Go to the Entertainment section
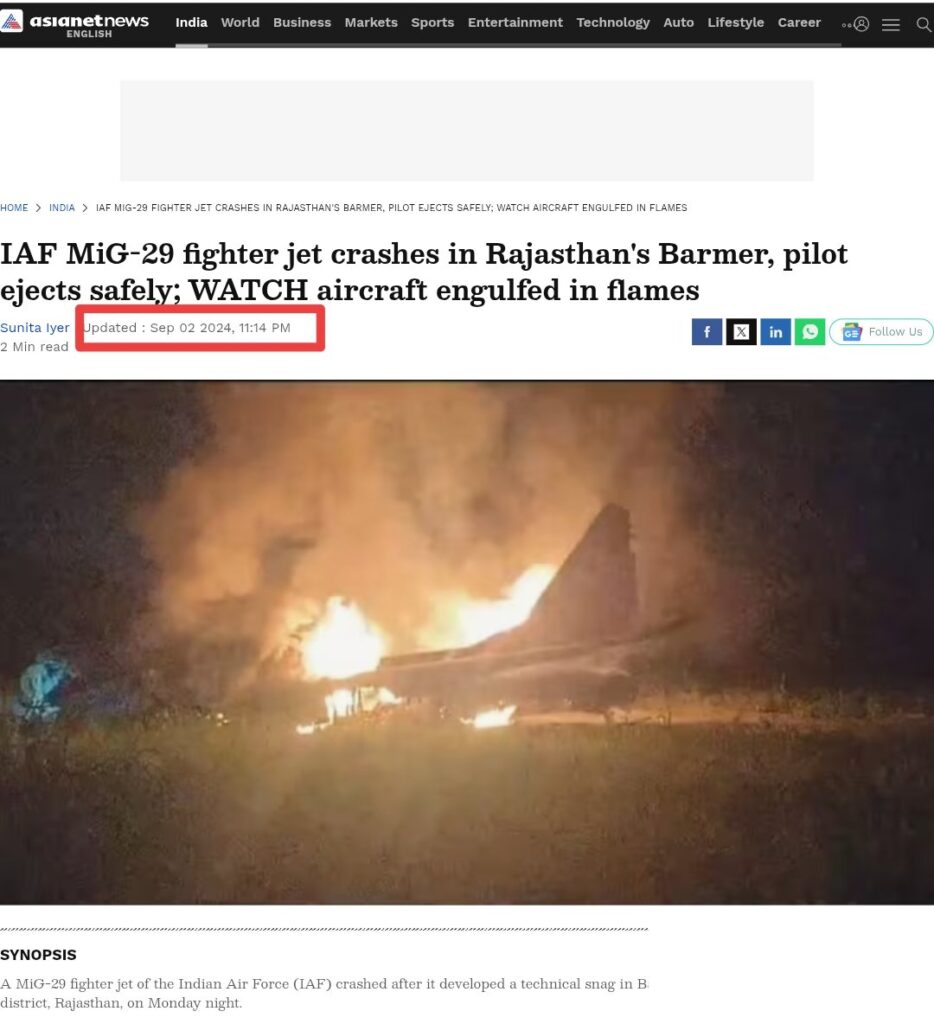 pos(515,23)
